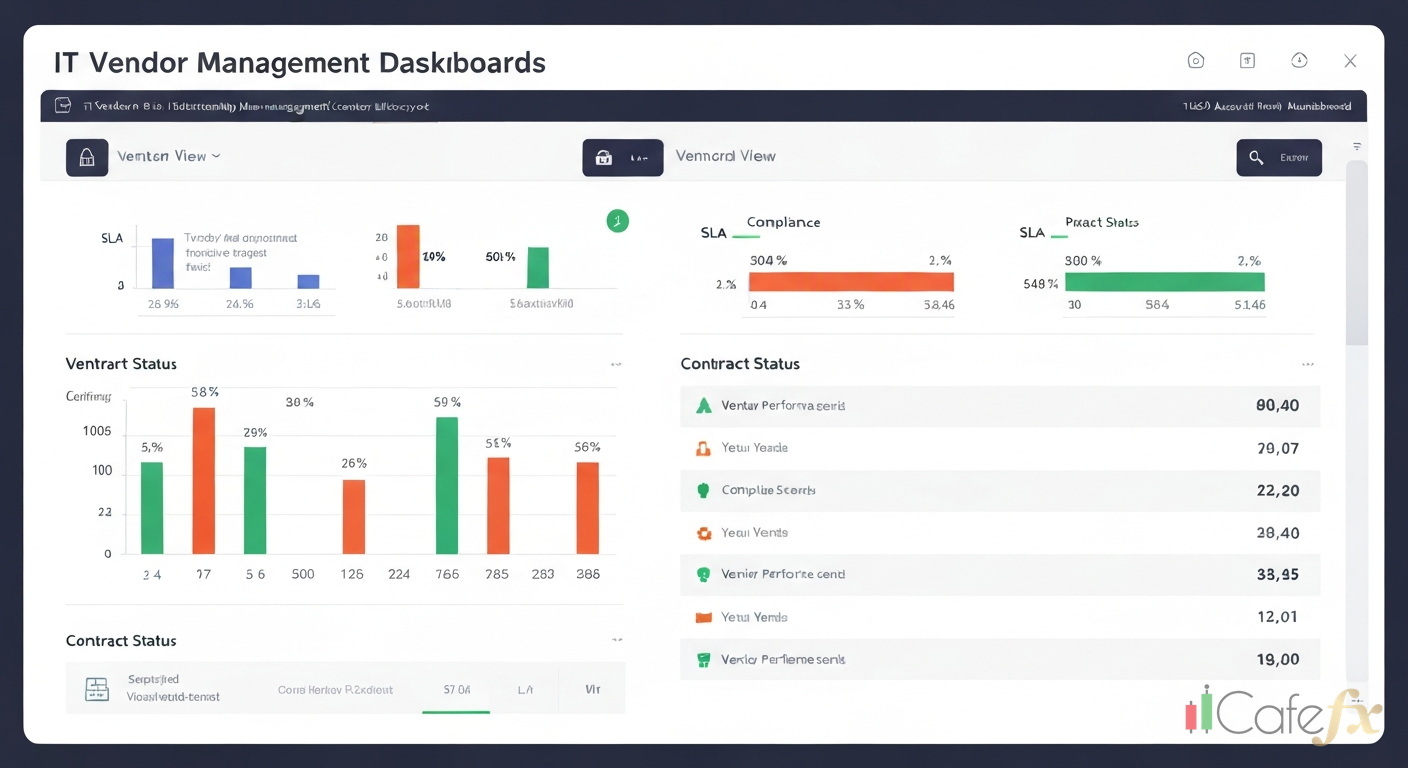Expand the right Contract Status options menu
This screenshot has height=768, width=1408.
[x=1308, y=364]
